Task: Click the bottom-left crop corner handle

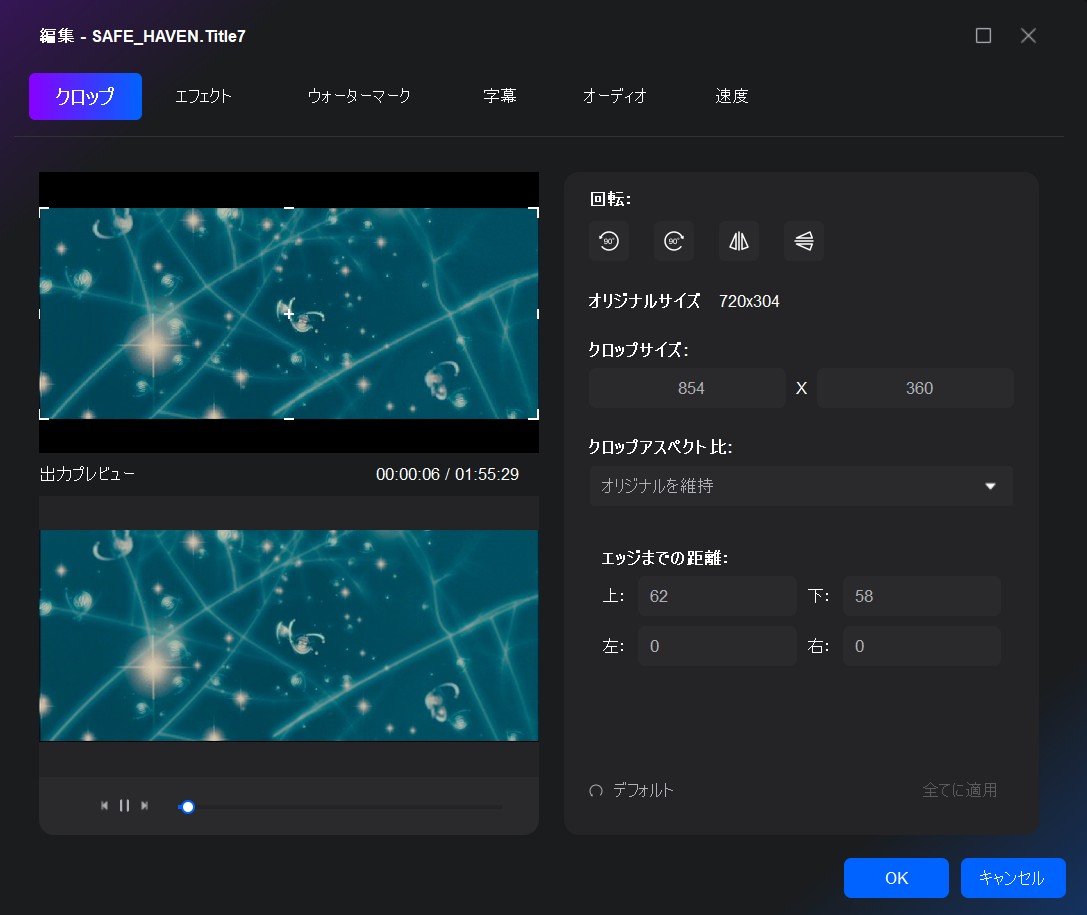Action: coord(43,415)
